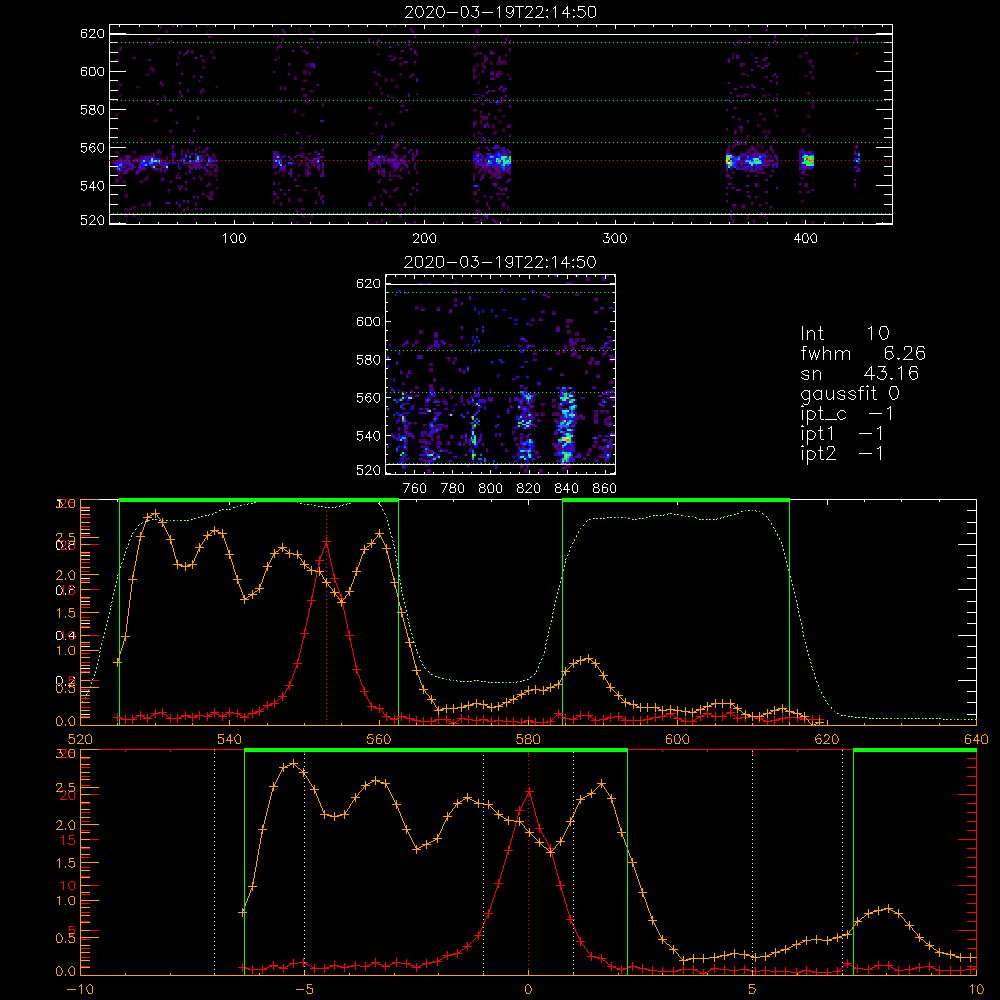Click x-axis label -10 on bottom plot
The height and width of the screenshot is (1000, 1000).
[80, 990]
